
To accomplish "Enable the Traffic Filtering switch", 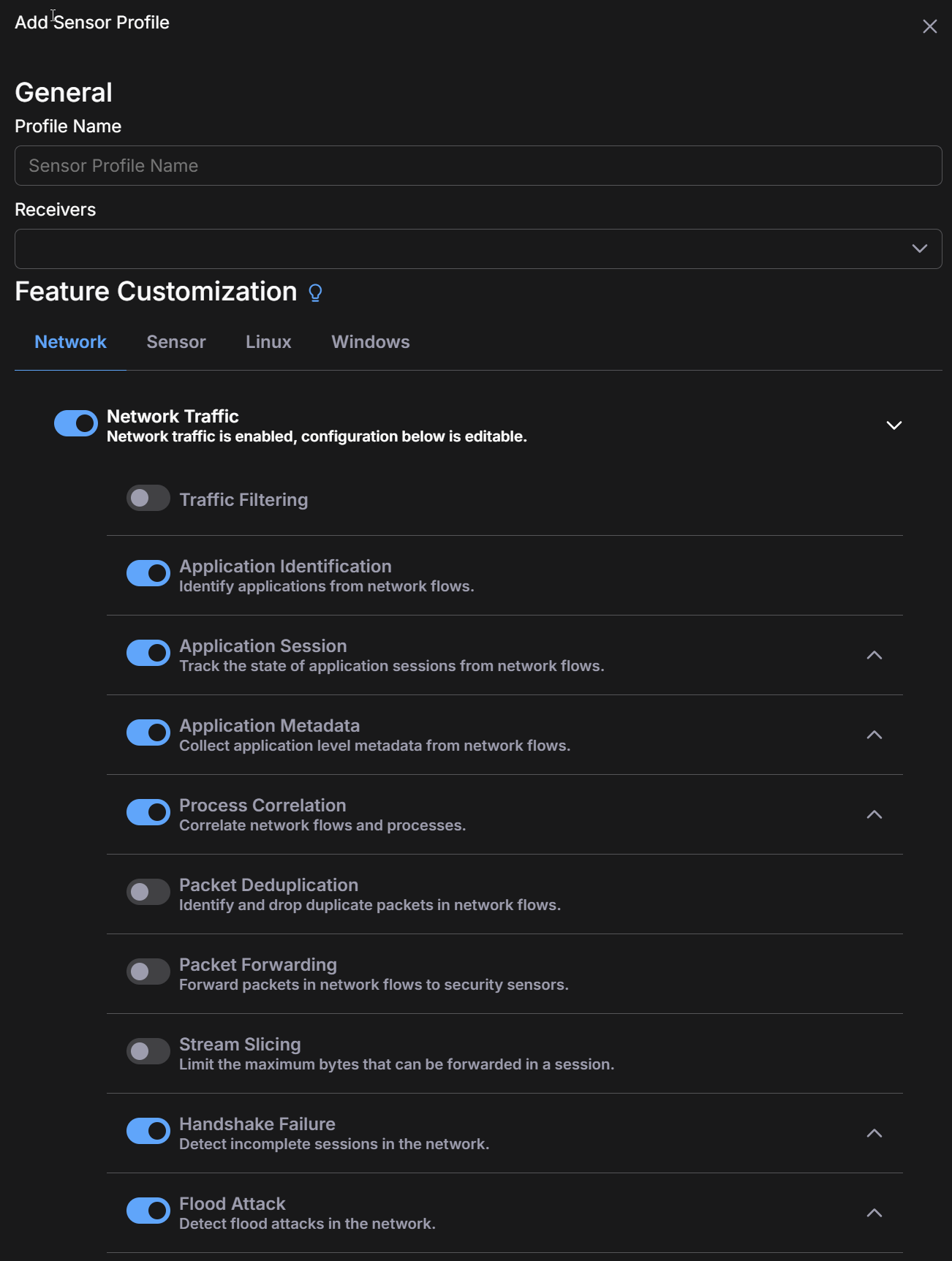I will pos(148,499).
